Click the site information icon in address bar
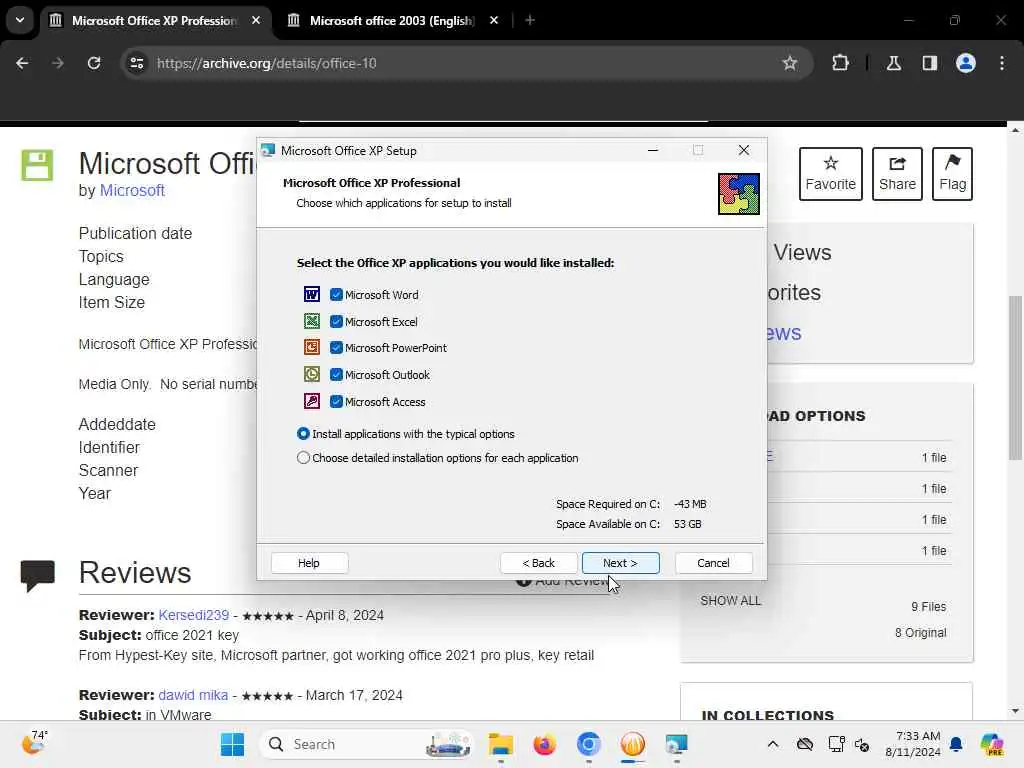This screenshot has width=1024, height=768. (136, 63)
